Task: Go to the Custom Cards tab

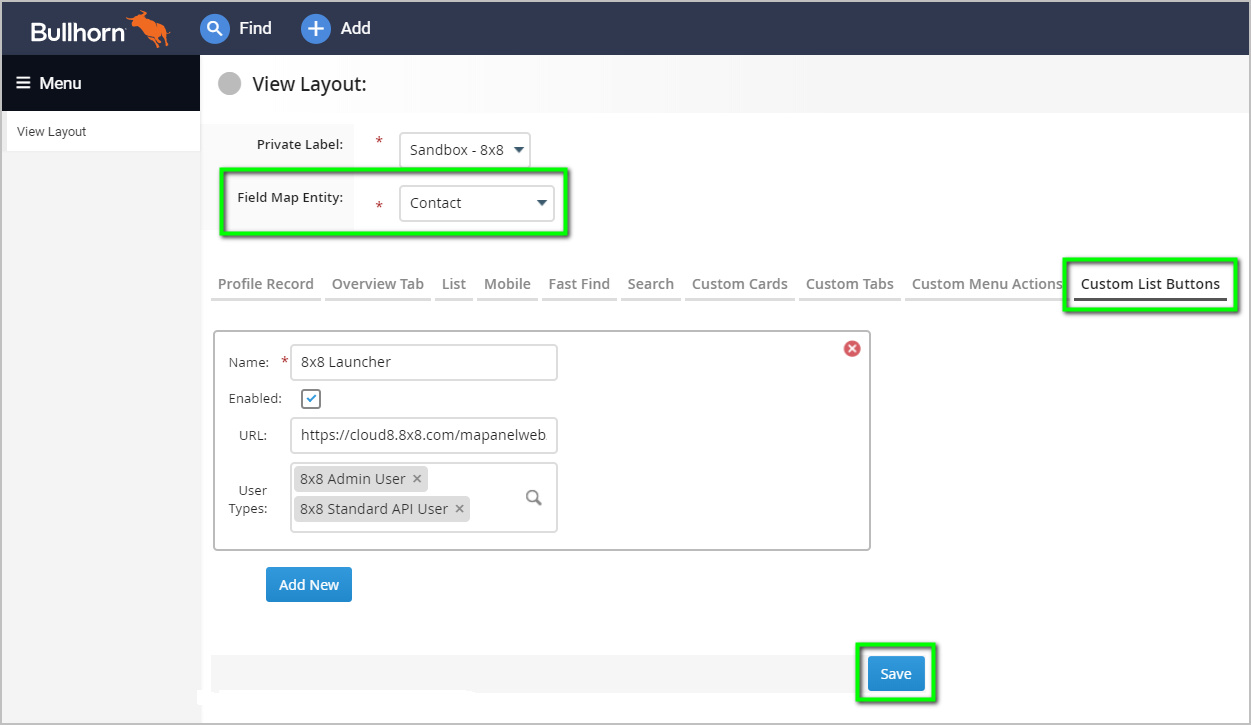Action: click(740, 284)
